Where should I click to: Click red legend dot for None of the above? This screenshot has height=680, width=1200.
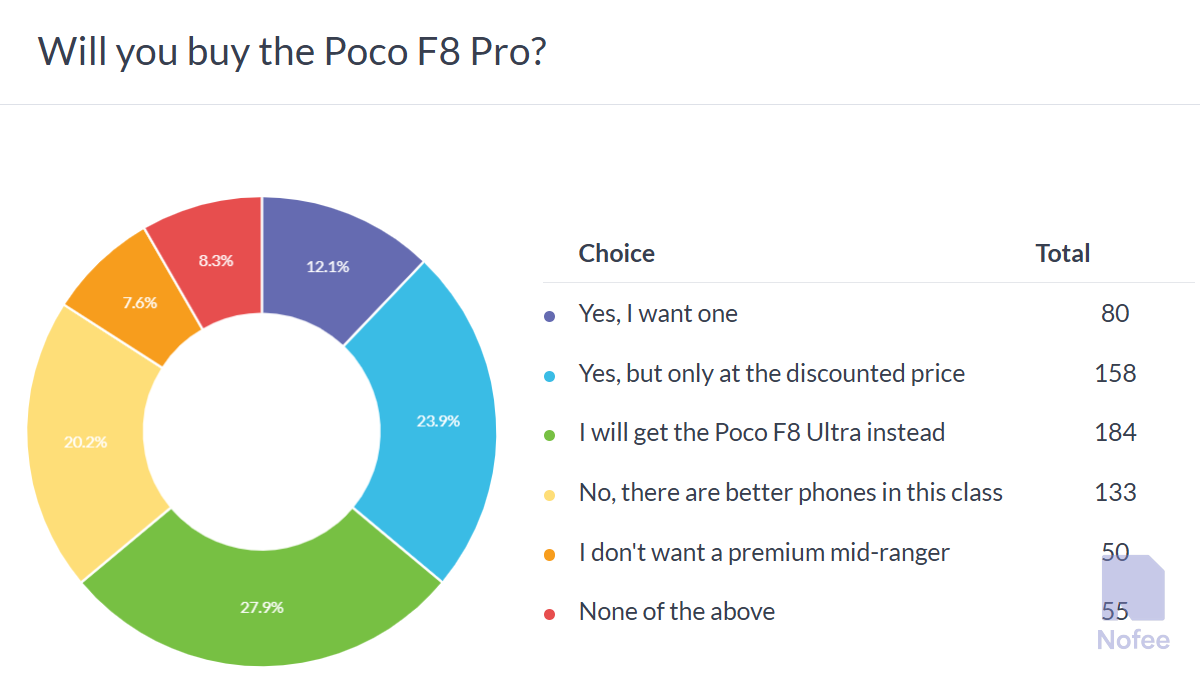(x=549, y=613)
